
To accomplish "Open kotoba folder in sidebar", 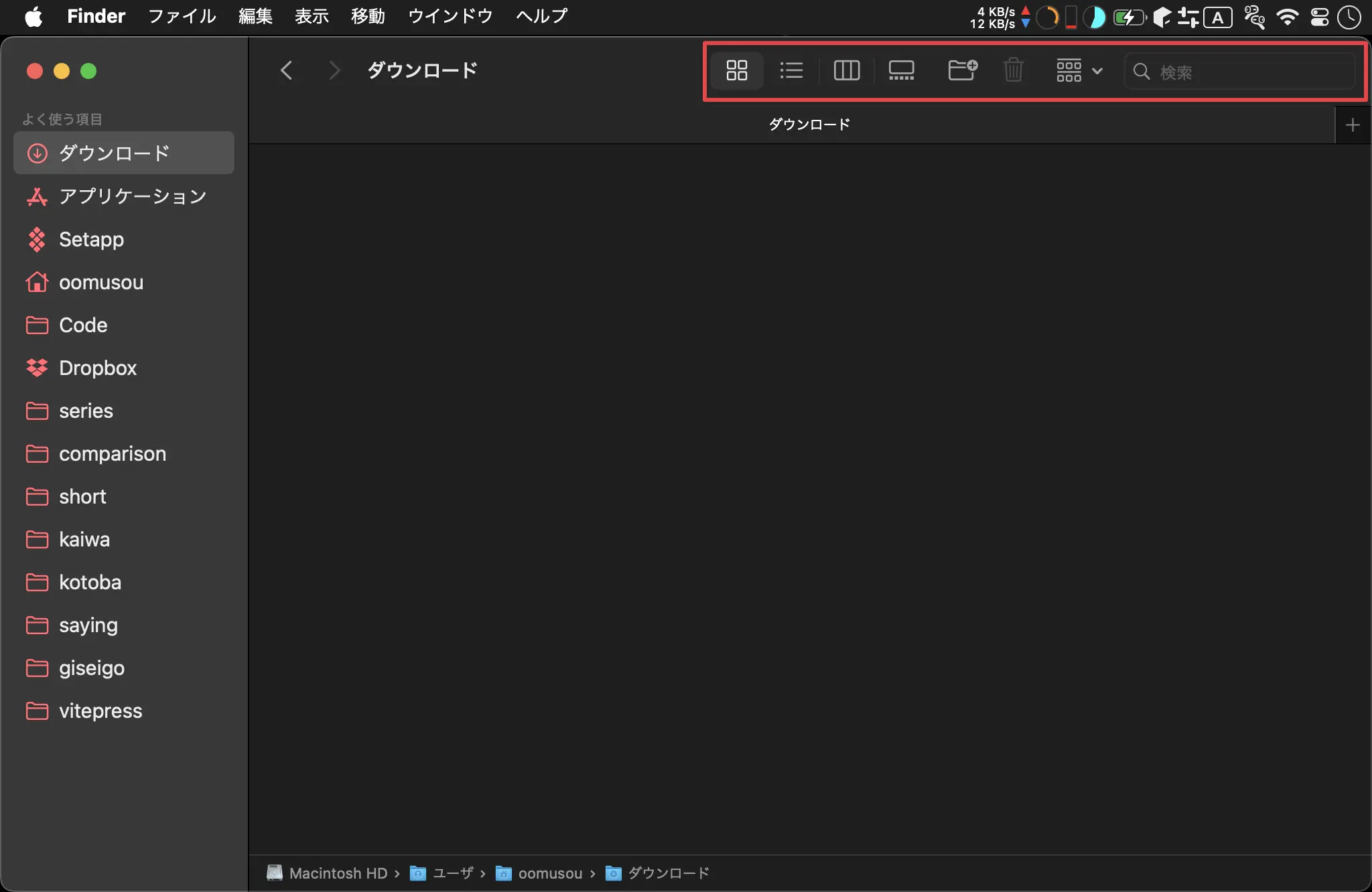I will tap(124, 582).
